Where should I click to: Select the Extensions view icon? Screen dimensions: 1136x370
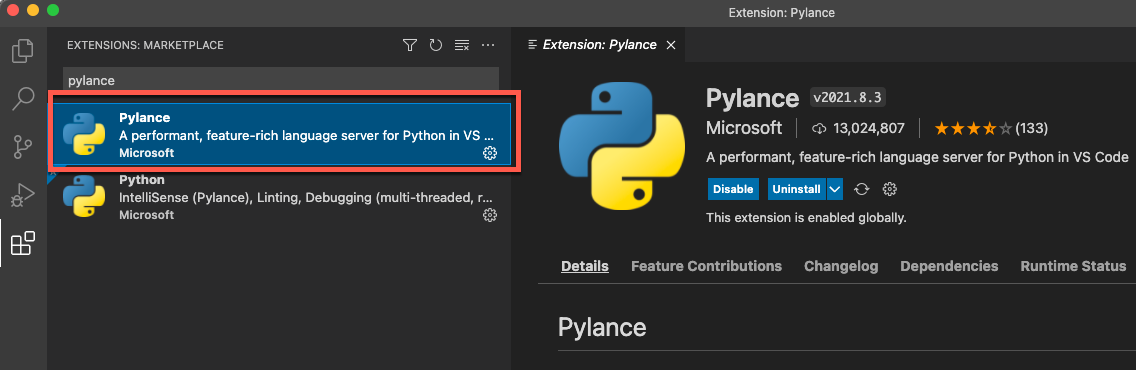coord(22,243)
